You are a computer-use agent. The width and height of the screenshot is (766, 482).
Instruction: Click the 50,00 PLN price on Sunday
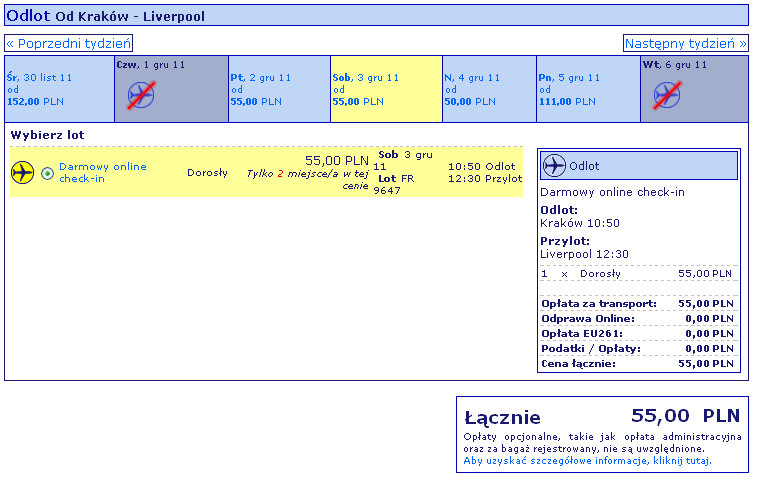[x=470, y=102]
